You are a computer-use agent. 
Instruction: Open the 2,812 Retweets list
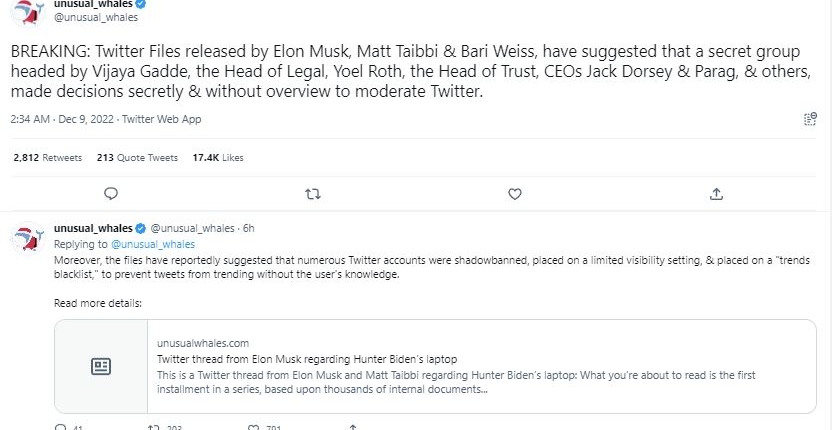click(x=48, y=157)
